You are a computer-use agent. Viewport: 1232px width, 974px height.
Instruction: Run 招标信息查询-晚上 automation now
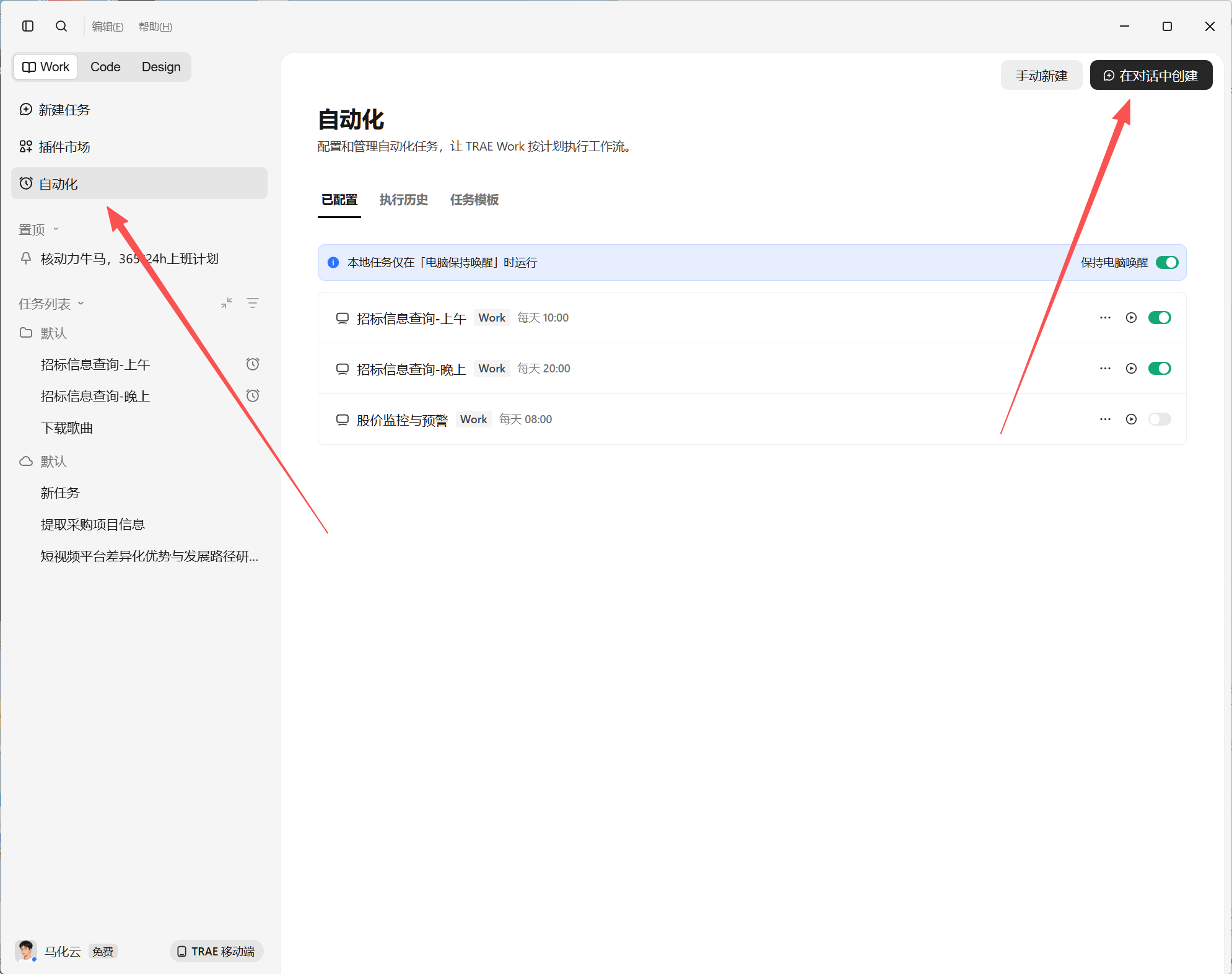pos(1131,369)
